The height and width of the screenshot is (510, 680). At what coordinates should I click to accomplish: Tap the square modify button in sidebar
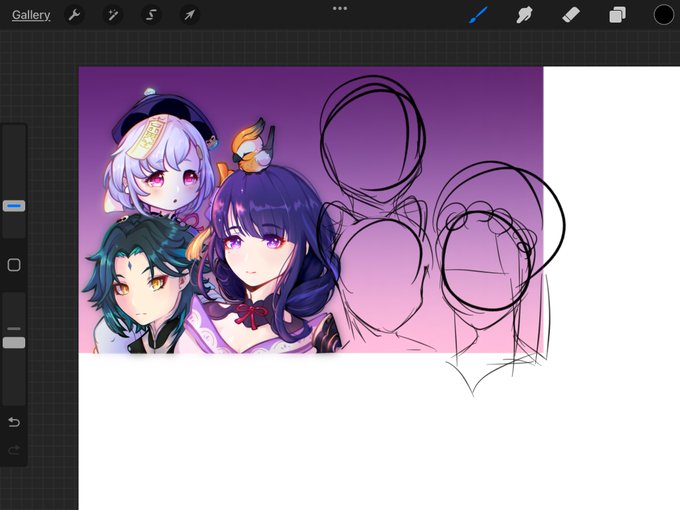14,265
